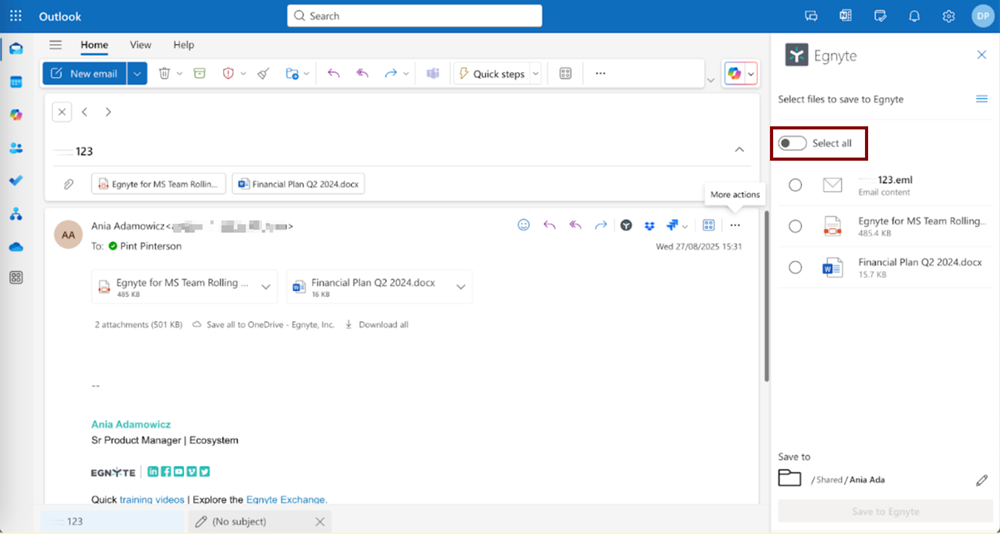
Task: Open the notifications bell icon
Action: [914, 16]
